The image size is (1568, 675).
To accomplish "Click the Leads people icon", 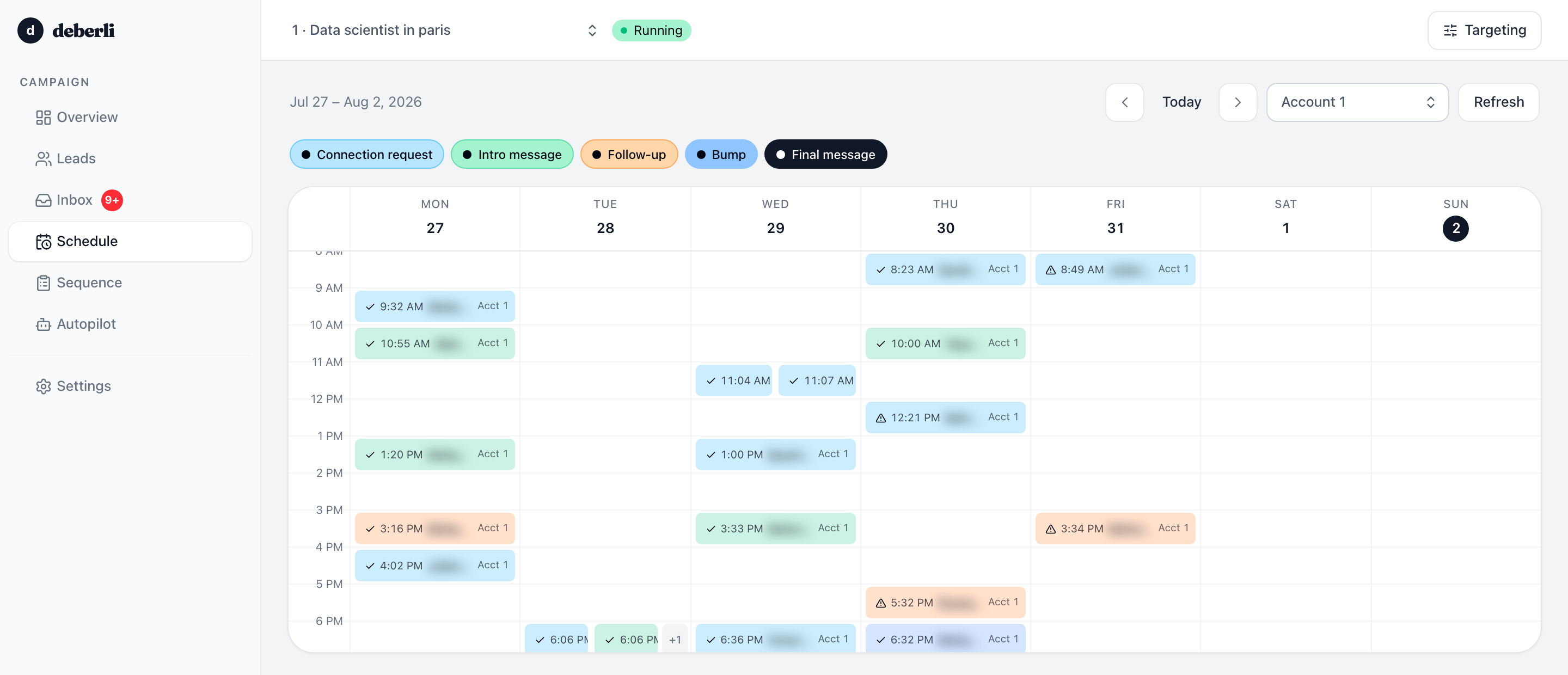I will point(43,159).
